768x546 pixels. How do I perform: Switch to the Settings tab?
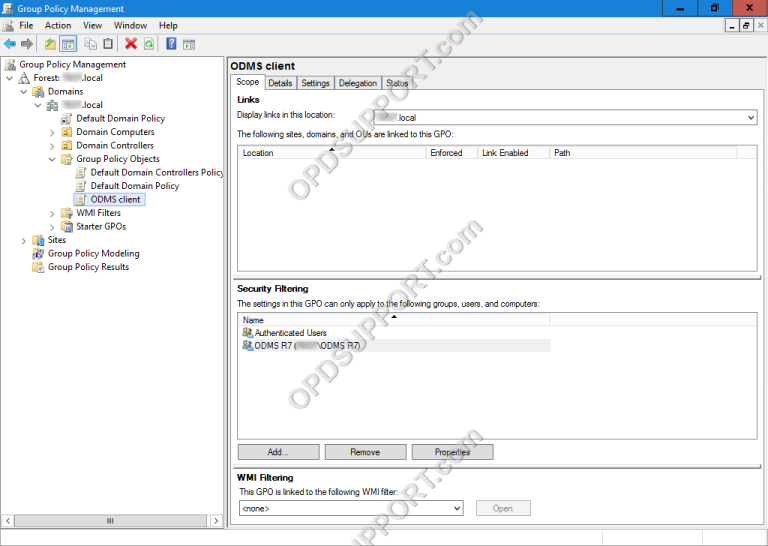click(315, 83)
